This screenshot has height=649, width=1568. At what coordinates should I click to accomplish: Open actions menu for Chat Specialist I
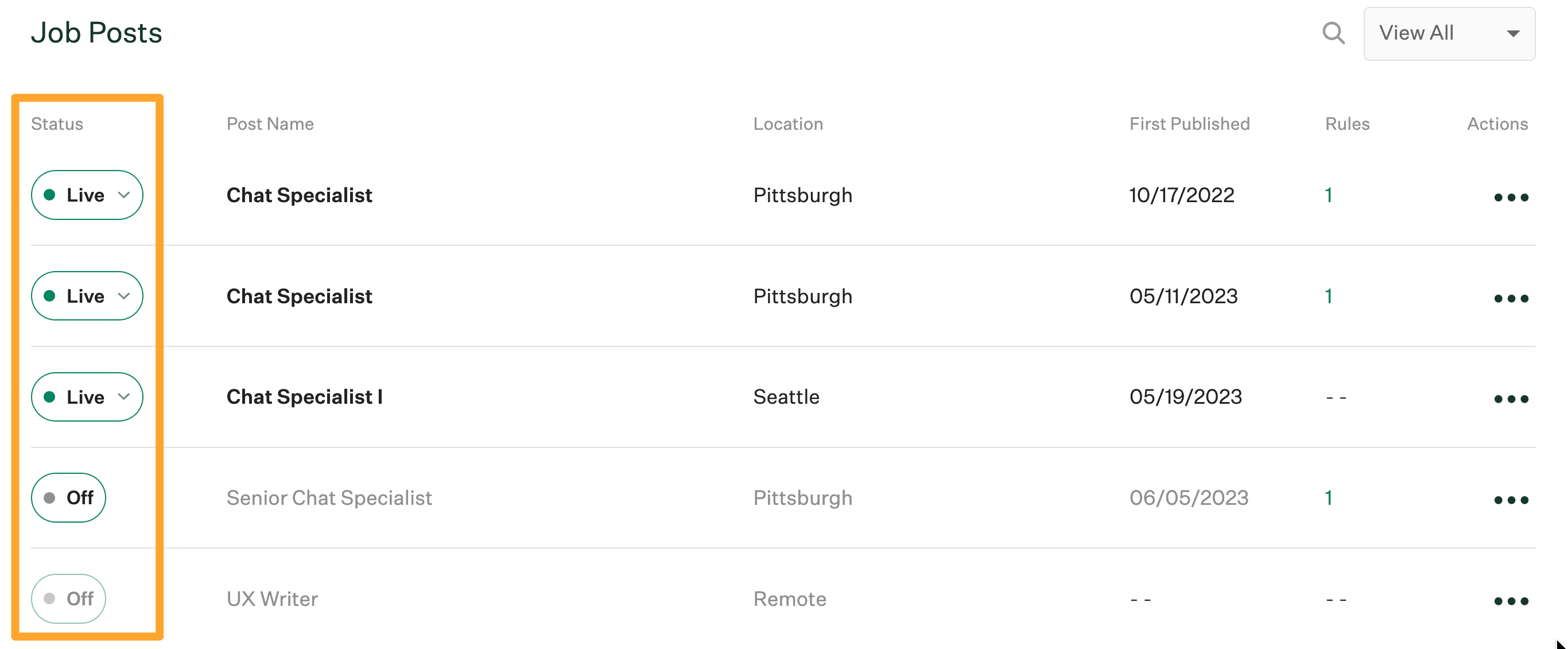1511,399
